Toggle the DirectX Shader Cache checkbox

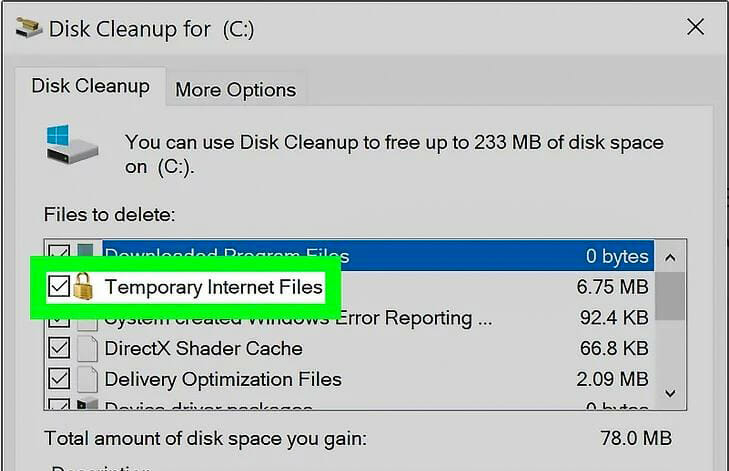click(x=59, y=348)
